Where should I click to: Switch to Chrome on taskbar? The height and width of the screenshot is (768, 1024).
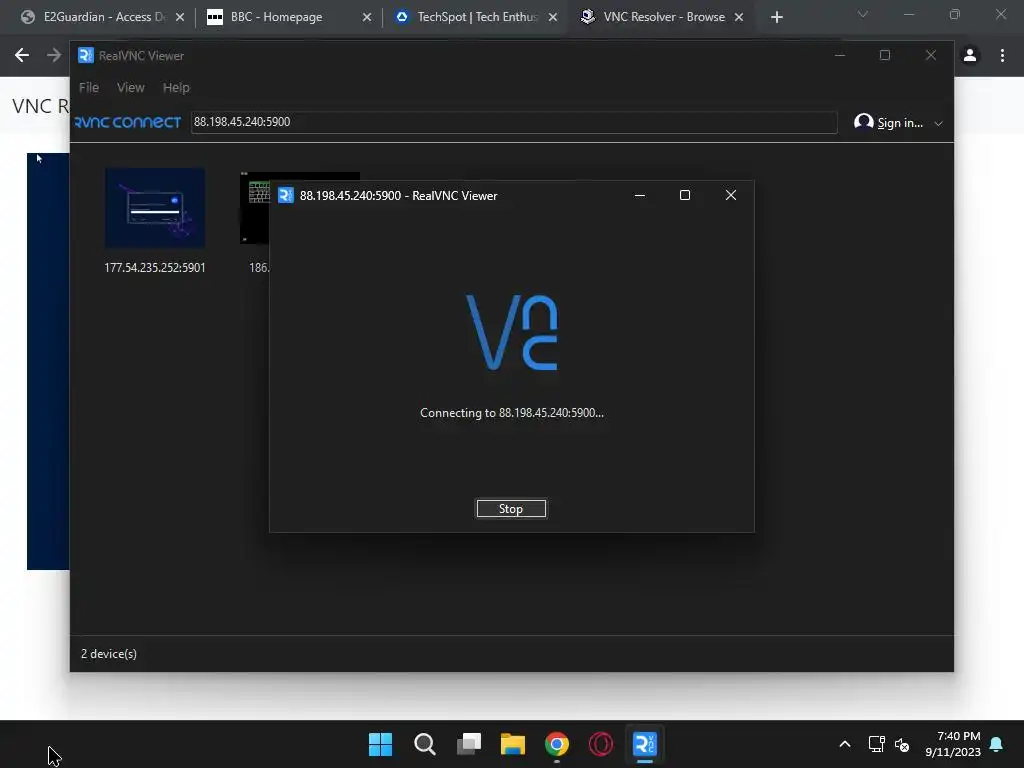[557, 744]
